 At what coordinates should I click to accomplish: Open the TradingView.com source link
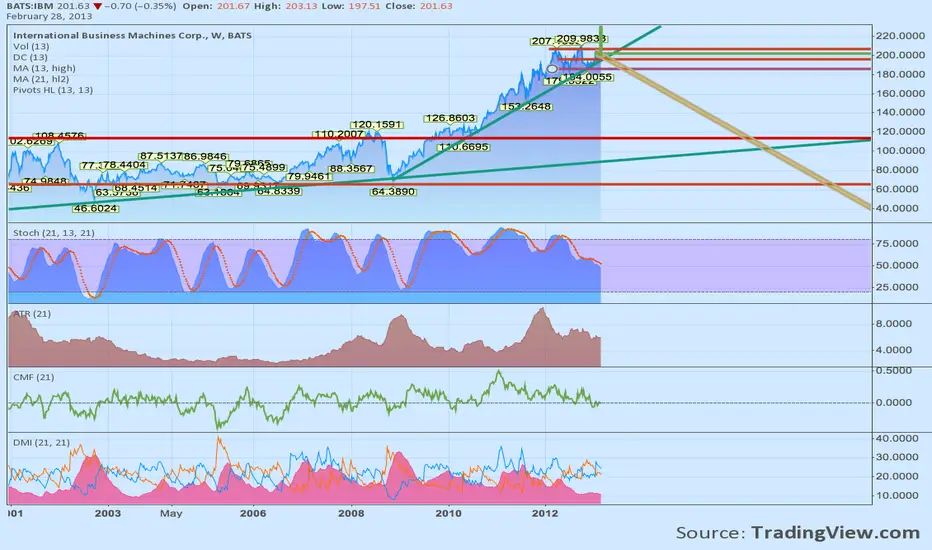pos(836,533)
